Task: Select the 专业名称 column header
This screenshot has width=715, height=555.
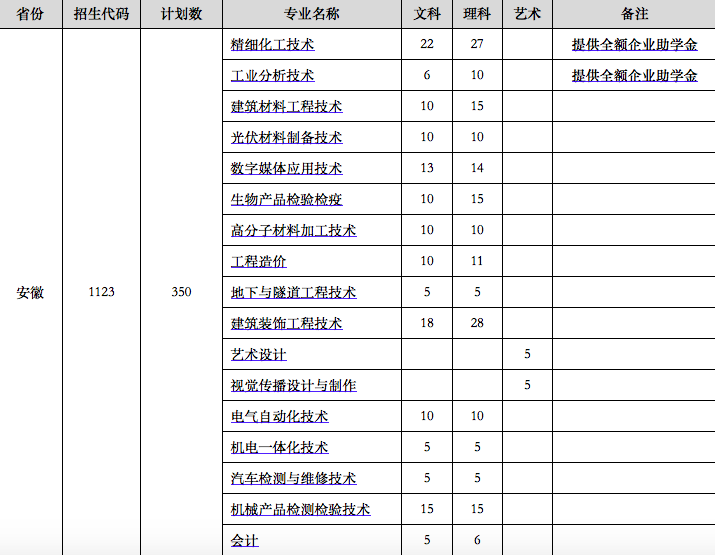Action: (x=312, y=14)
